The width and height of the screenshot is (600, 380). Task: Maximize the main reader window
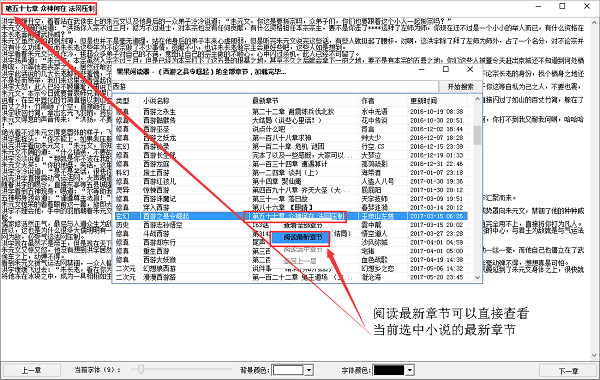click(x=562, y=7)
